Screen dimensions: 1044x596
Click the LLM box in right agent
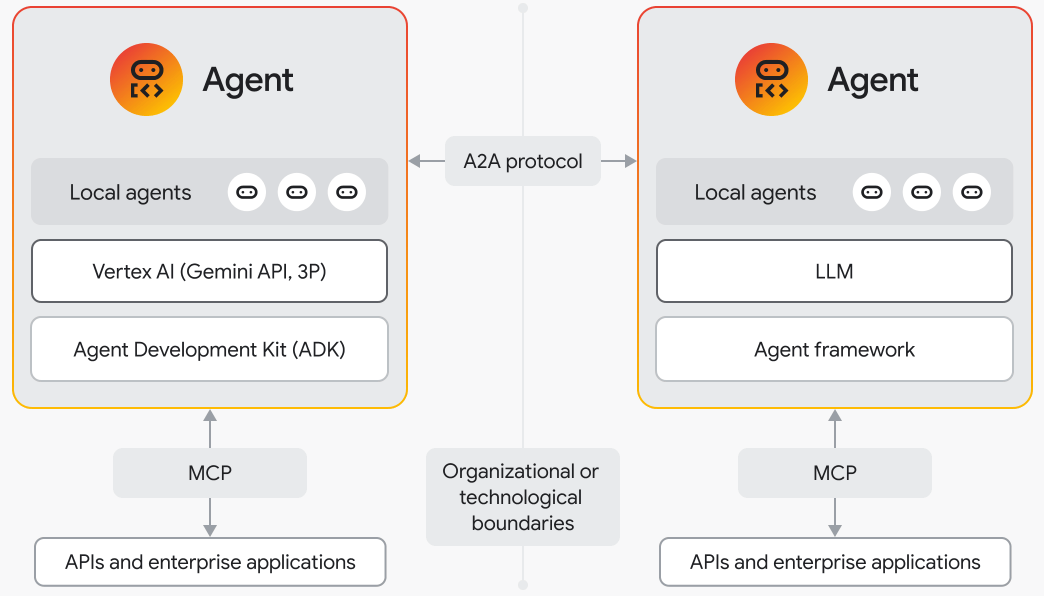click(834, 271)
